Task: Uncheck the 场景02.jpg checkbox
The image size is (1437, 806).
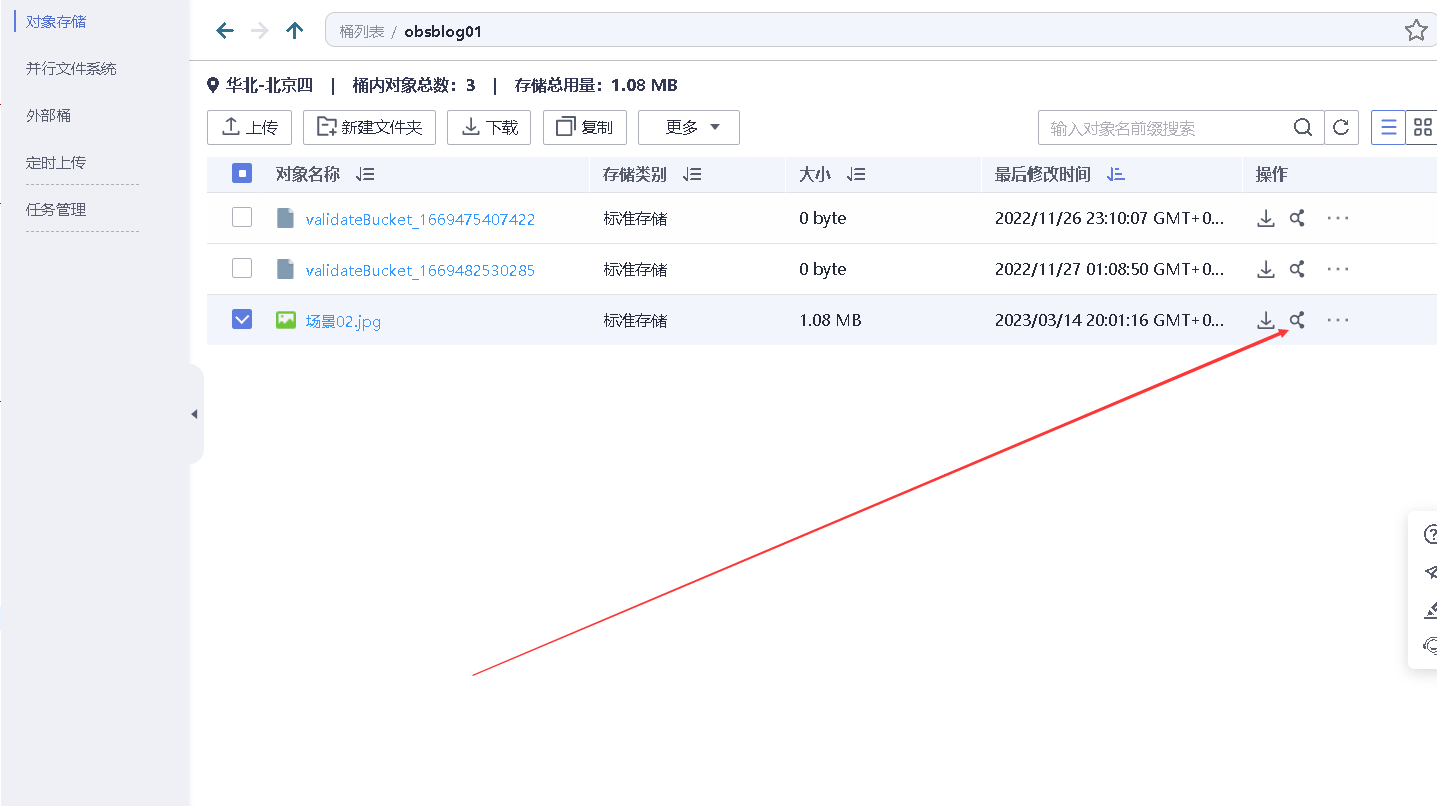Action: (x=242, y=319)
